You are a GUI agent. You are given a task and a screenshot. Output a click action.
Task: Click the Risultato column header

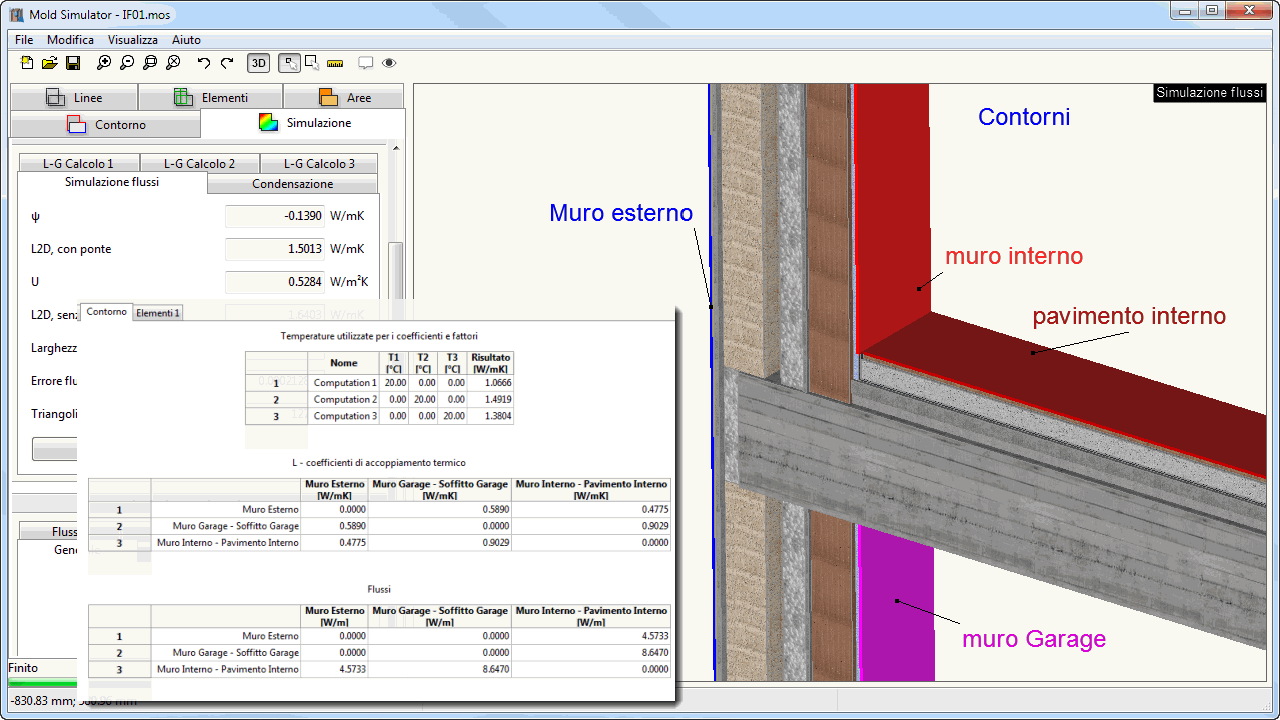[490, 363]
